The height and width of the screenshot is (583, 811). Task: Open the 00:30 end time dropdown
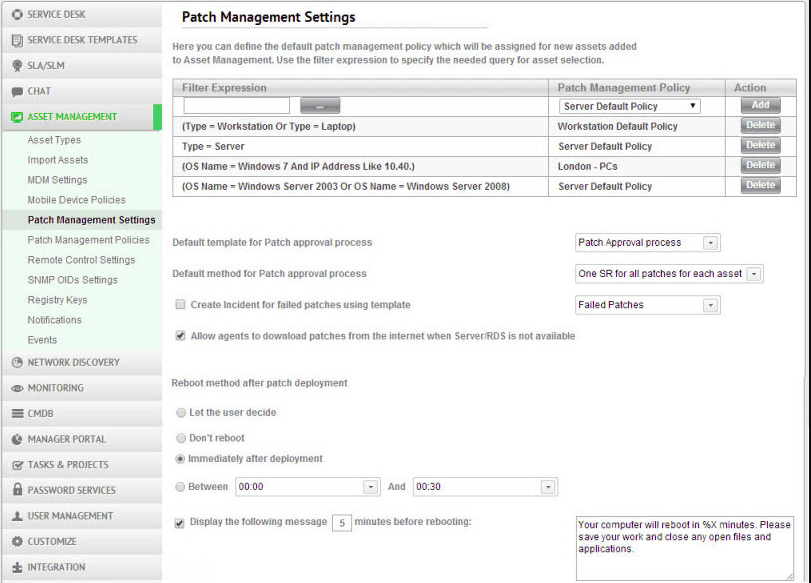(x=485, y=487)
